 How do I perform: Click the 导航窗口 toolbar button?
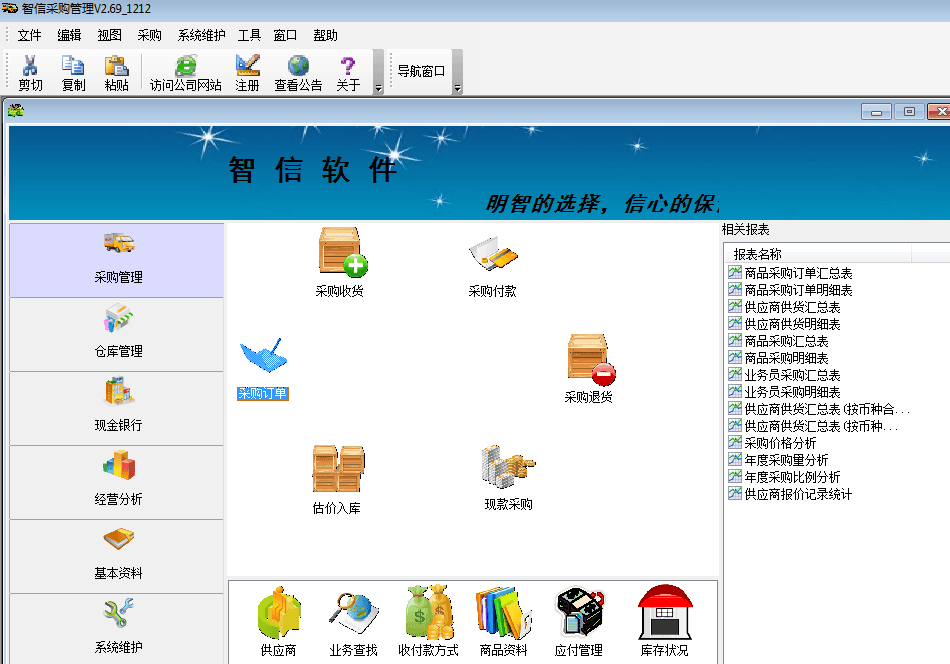coord(421,71)
